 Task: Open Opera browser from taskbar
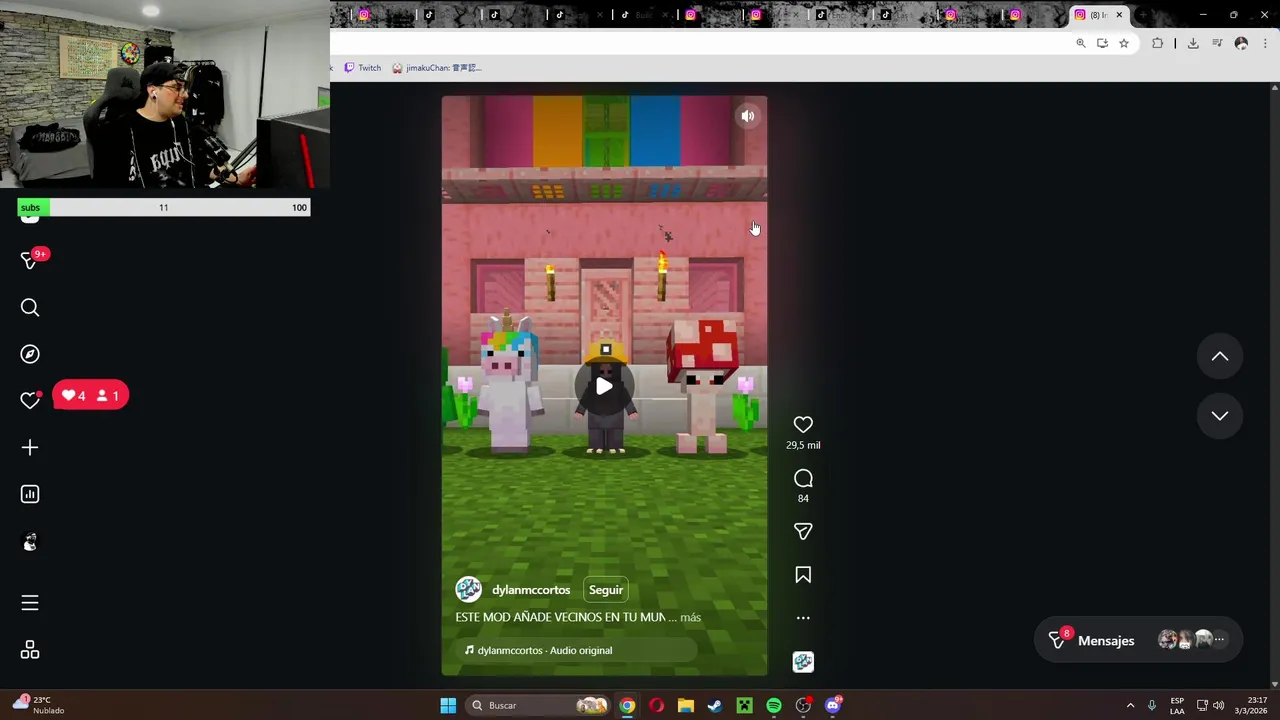click(656, 706)
